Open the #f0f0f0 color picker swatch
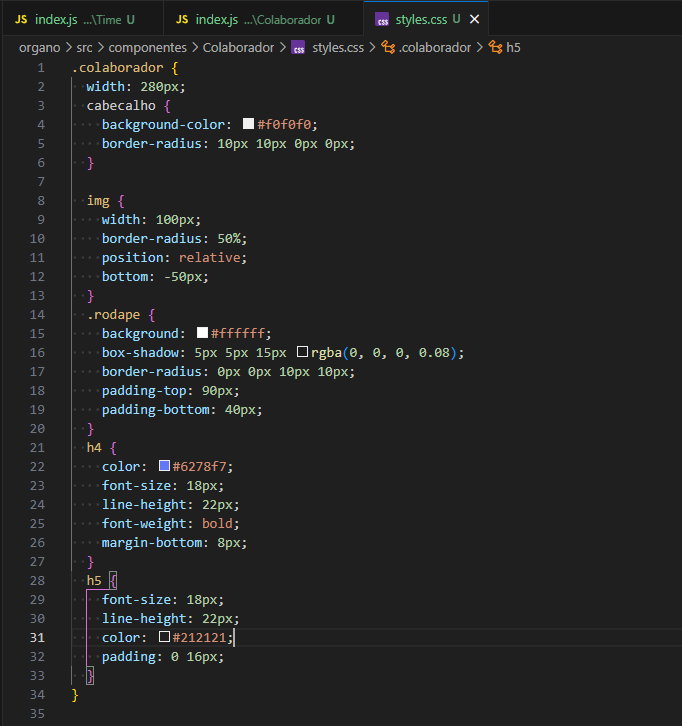The width and height of the screenshot is (682, 726). click(249, 124)
